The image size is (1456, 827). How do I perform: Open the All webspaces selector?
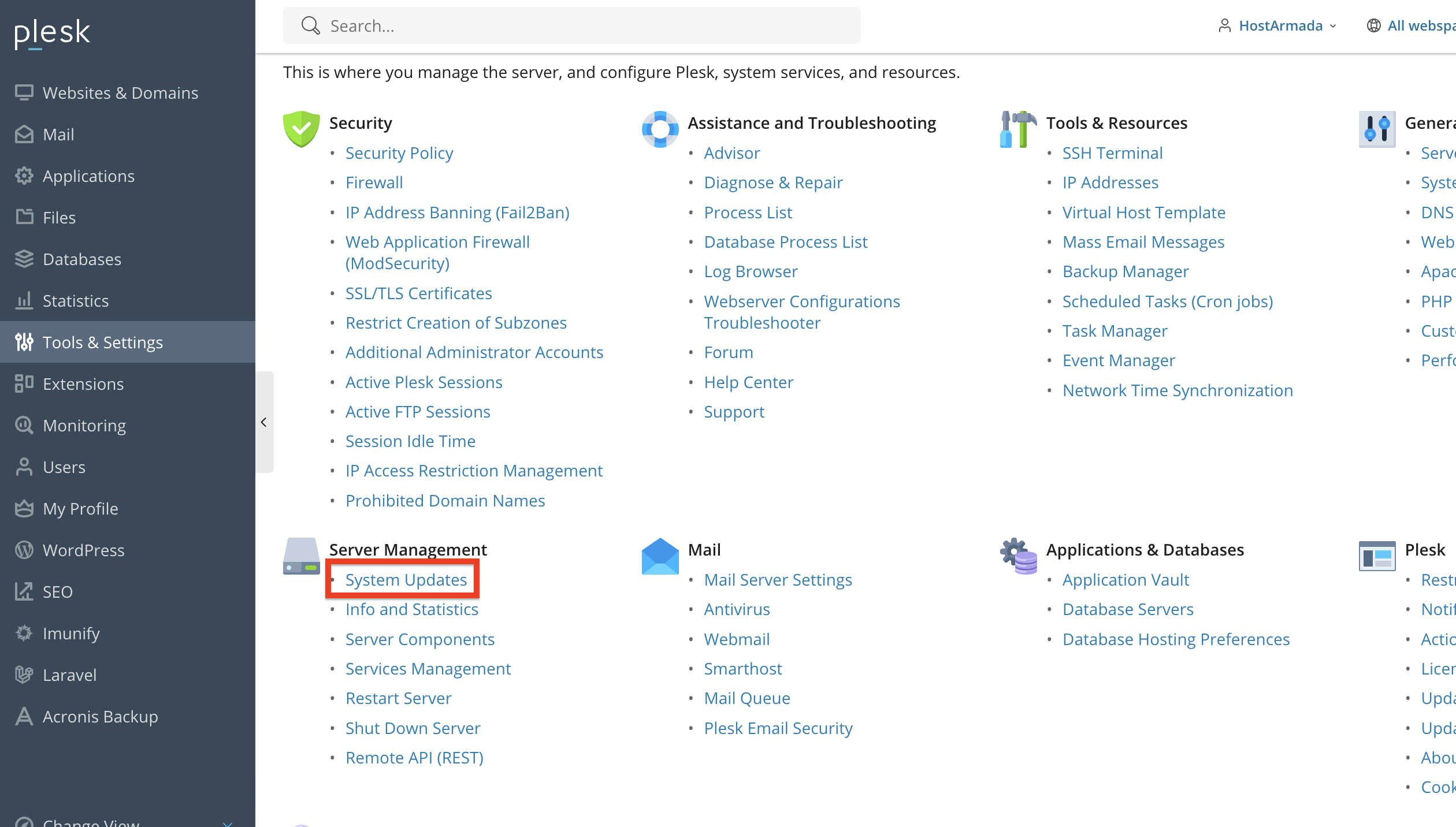(x=1411, y=25)
